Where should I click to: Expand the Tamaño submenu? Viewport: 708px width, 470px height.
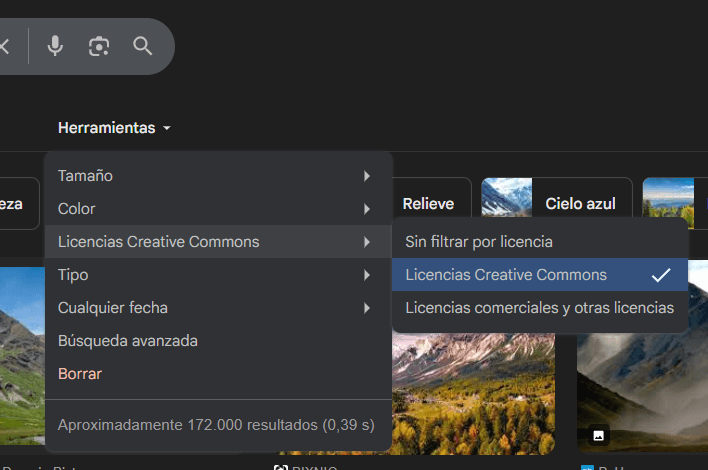218,176
